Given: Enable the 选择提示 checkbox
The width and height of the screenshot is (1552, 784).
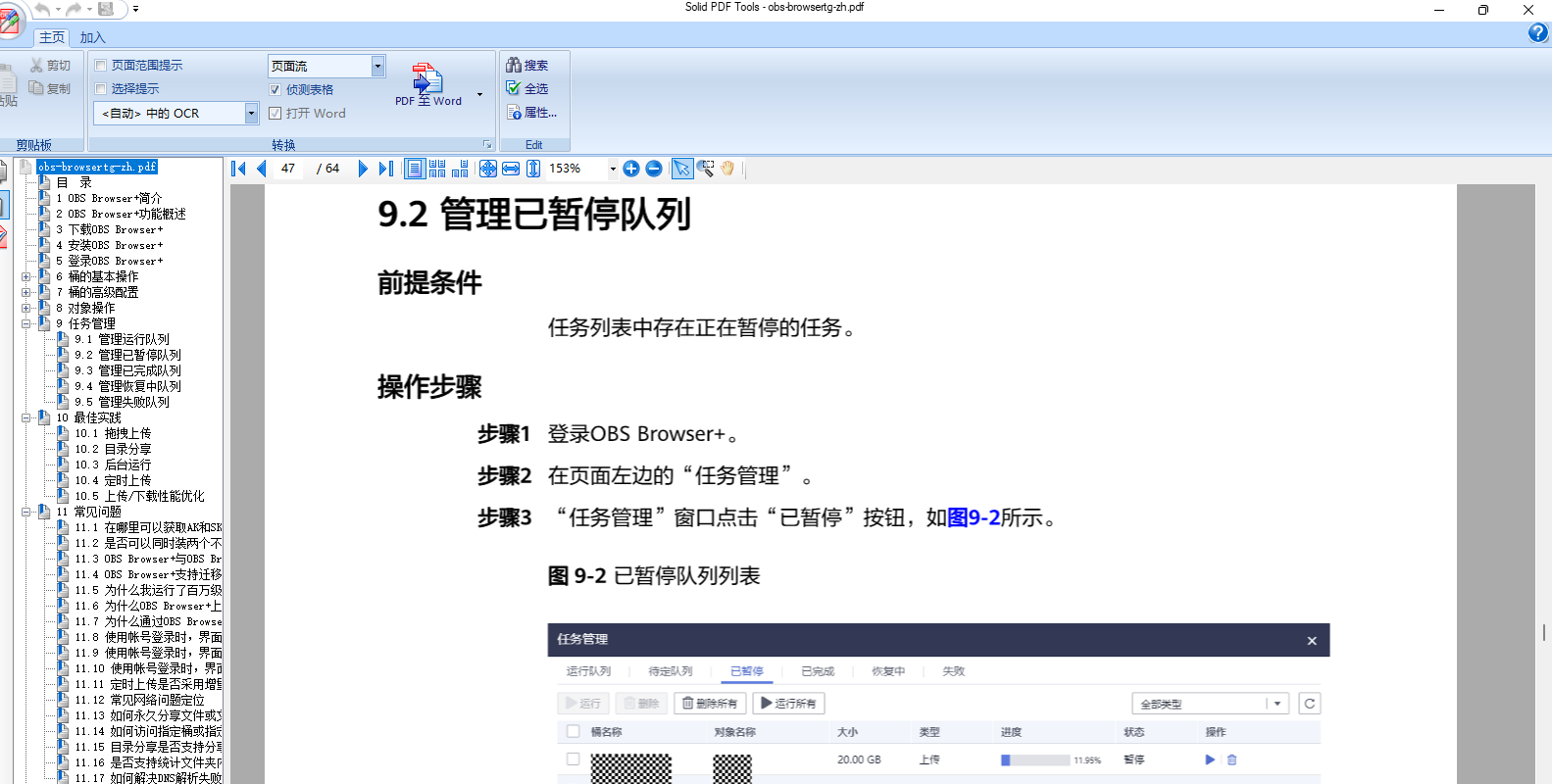Looking at the screenshot, I should click(101, 89).
